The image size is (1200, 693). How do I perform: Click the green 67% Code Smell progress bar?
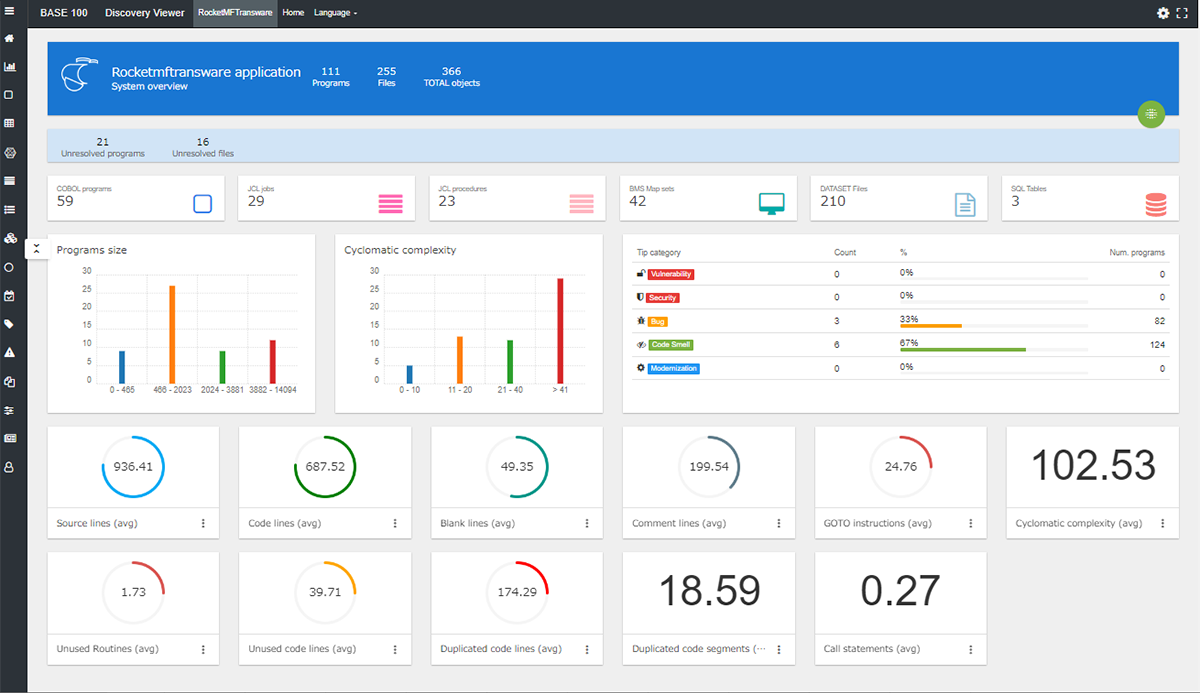pos(963,349)
